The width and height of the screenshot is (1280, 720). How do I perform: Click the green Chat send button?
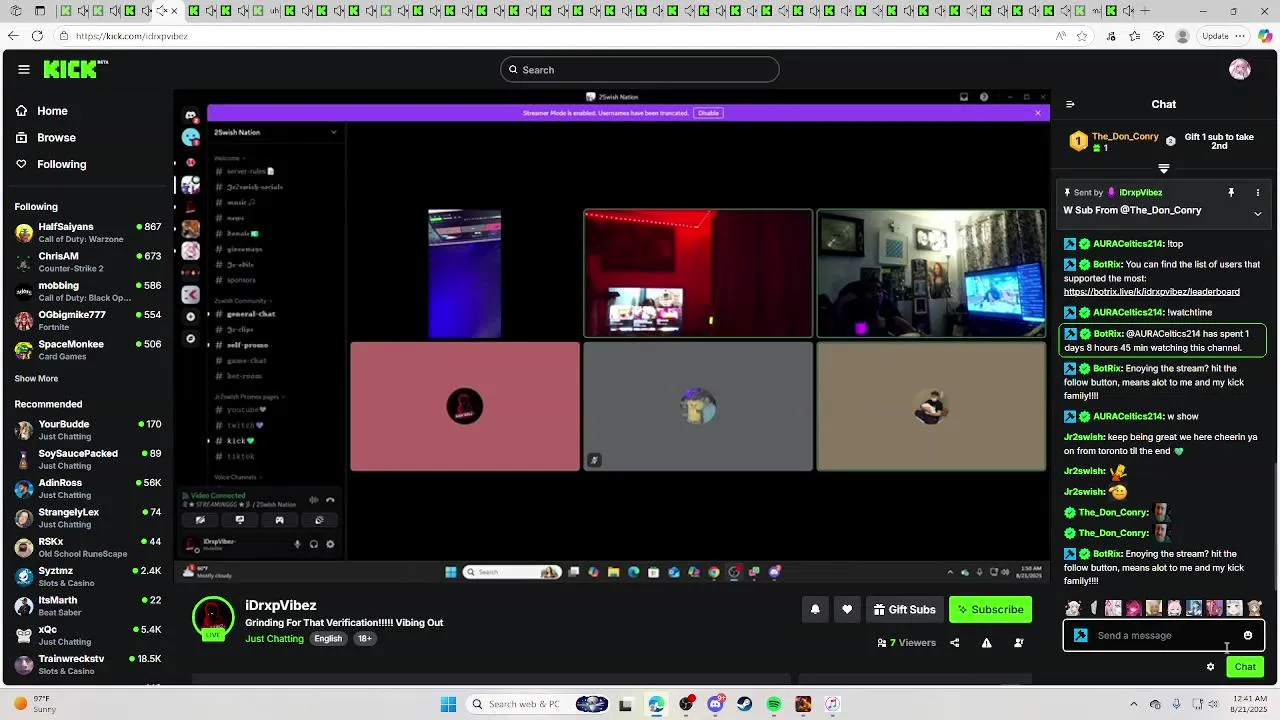(1245, 667)
